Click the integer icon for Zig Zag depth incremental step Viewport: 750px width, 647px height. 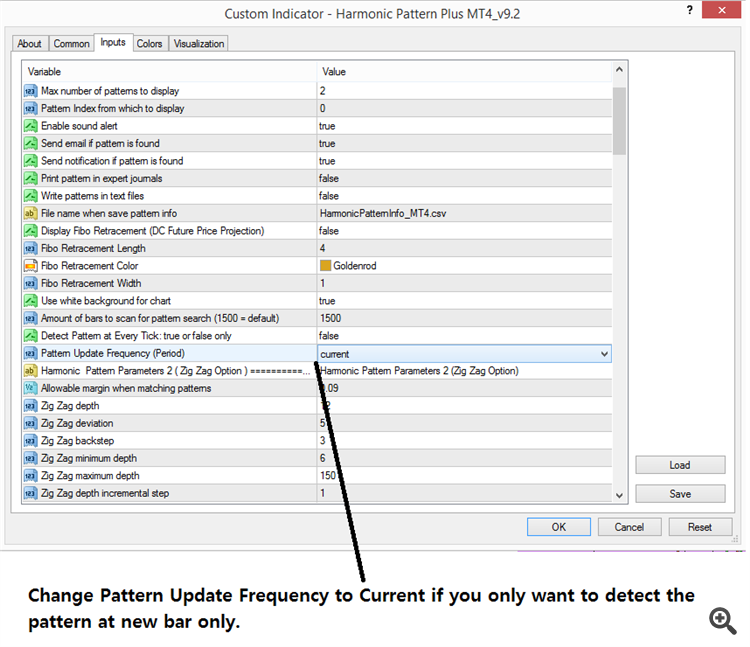pos(30,493)
